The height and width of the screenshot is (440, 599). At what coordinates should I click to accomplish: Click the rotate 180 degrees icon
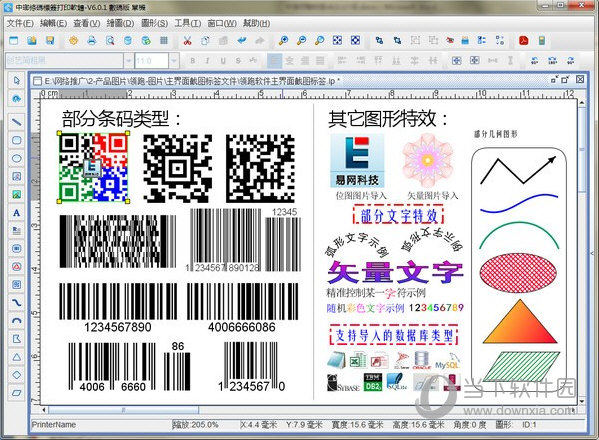552,60
